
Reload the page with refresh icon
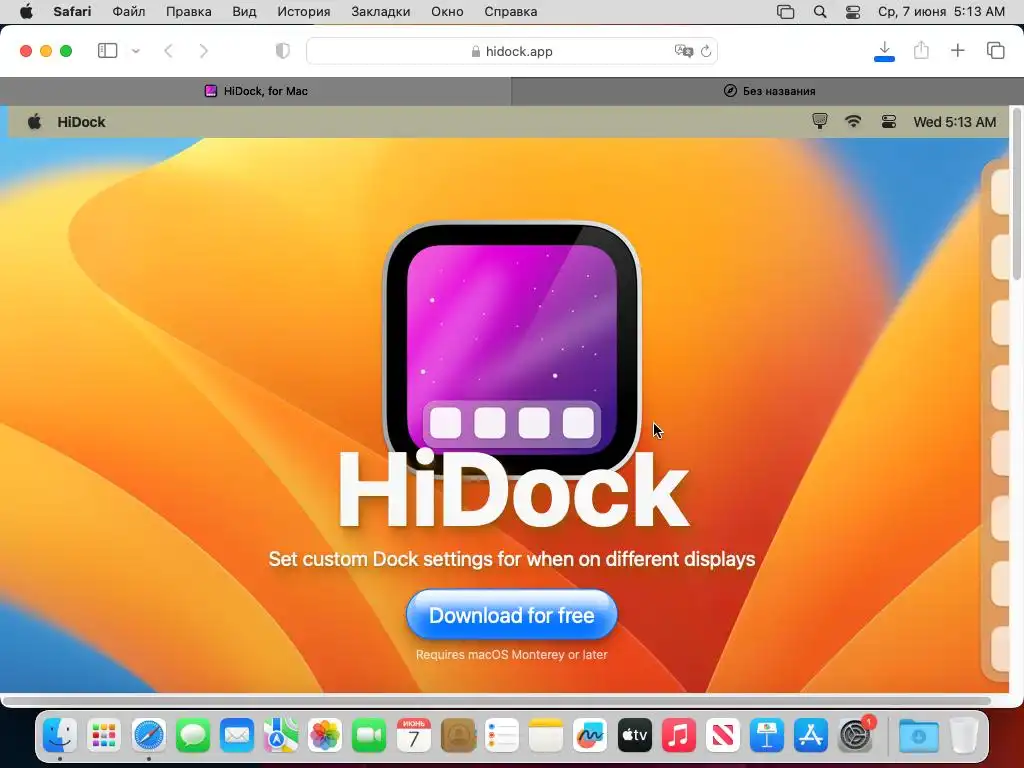point(706,51)
